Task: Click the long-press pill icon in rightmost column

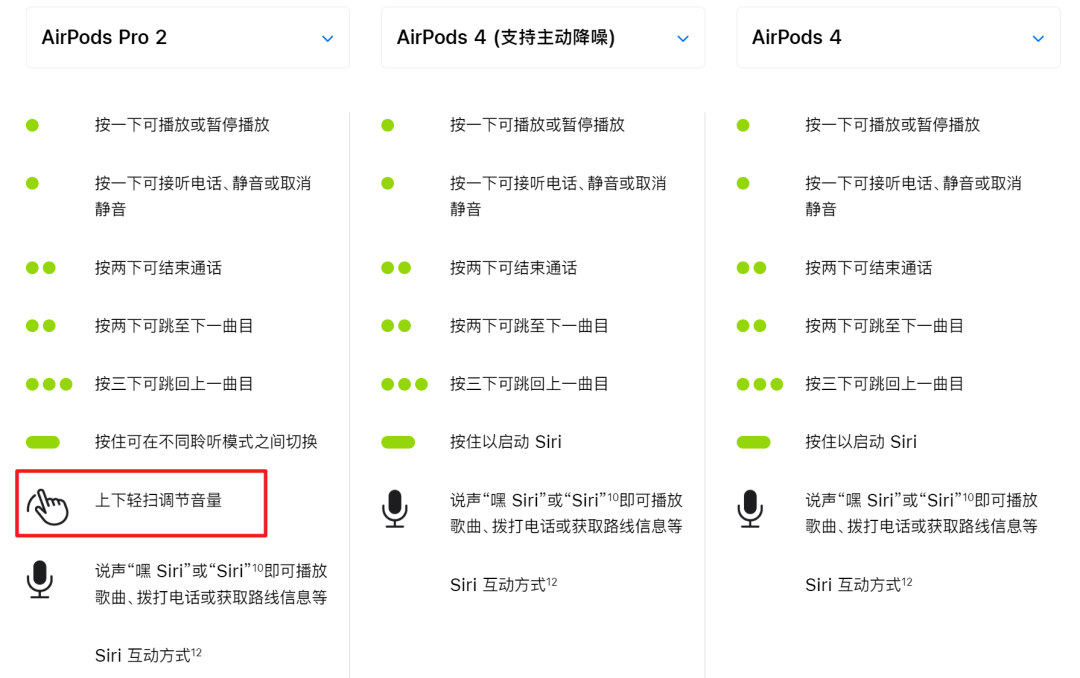Action: tap(753, 442)
